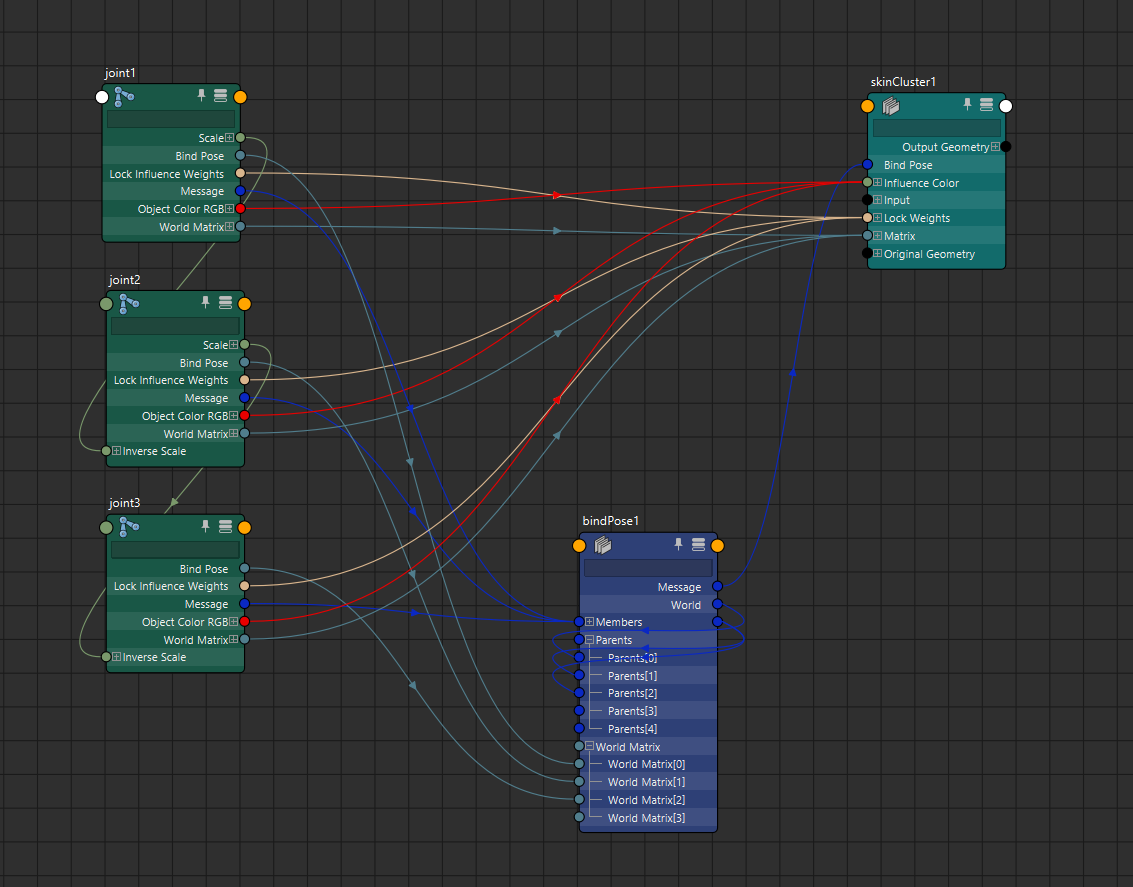This screenshot has width=1133, height=887.
Task: Pin the joint3 node in place
Action: 206,526
